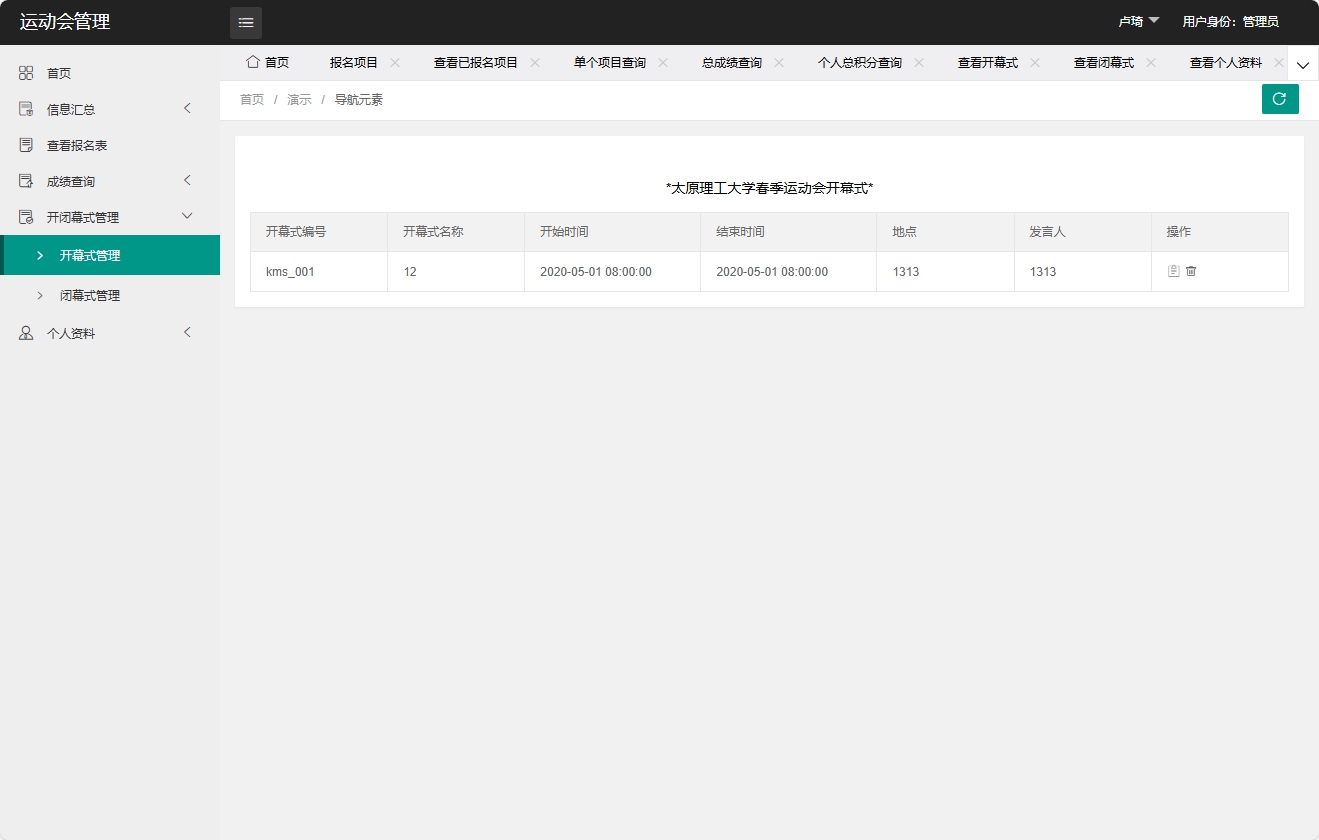Expand the 信息汇总 chevron

coord(187,108)
